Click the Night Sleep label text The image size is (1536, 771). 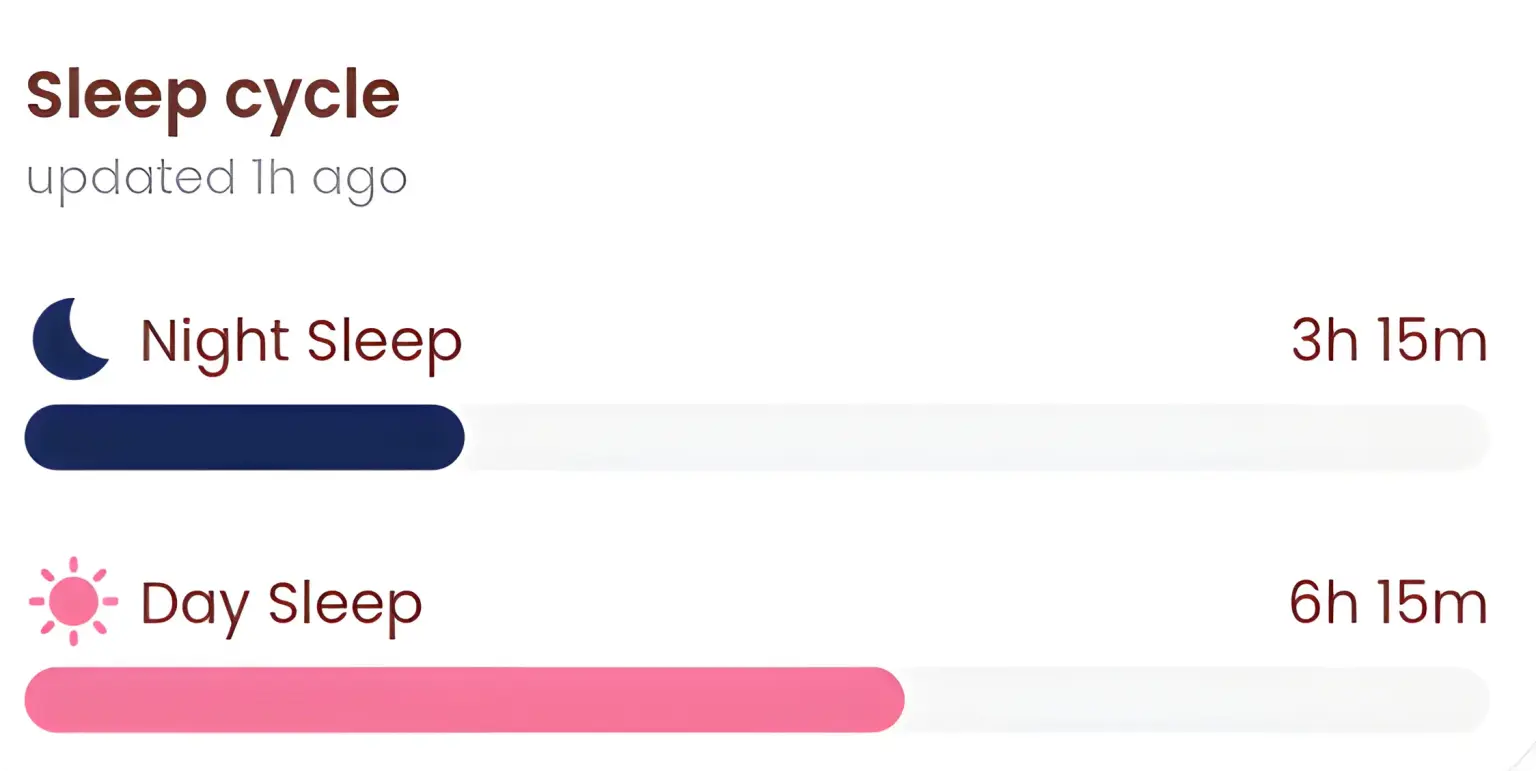300,340
